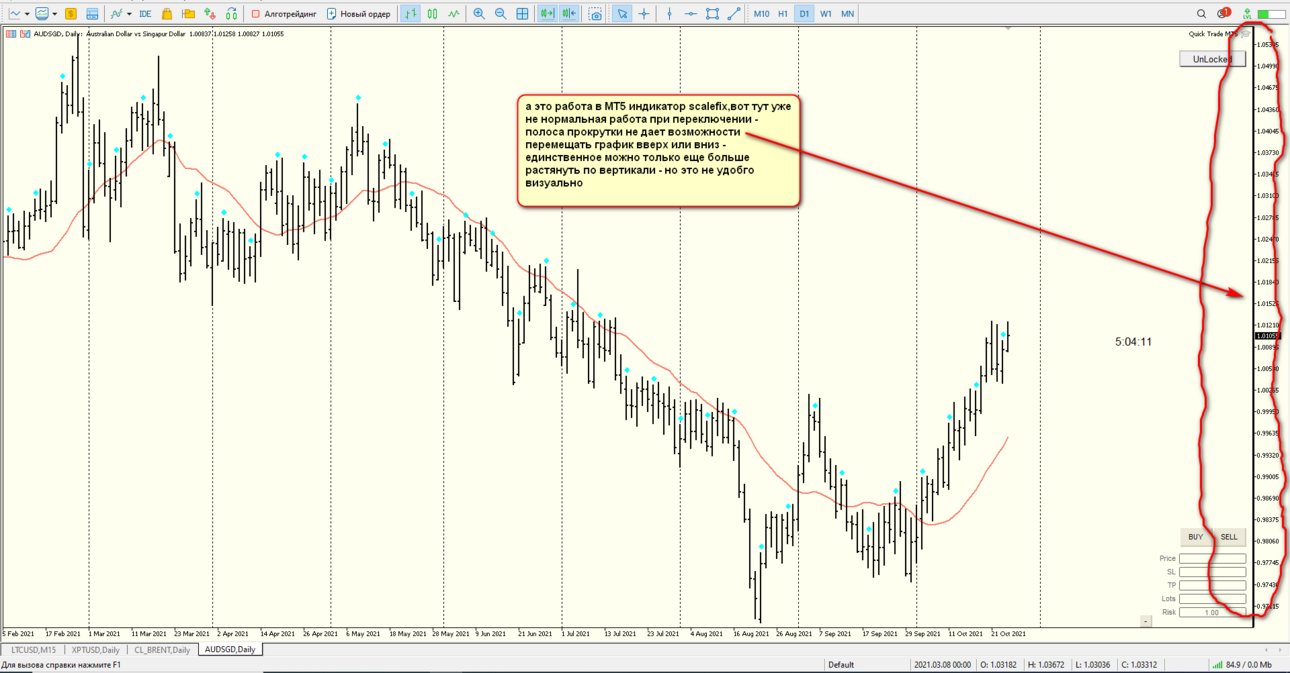Screen dimensions: 1290x673
Task: Zoom in on the chart
Action: [479, 14]
